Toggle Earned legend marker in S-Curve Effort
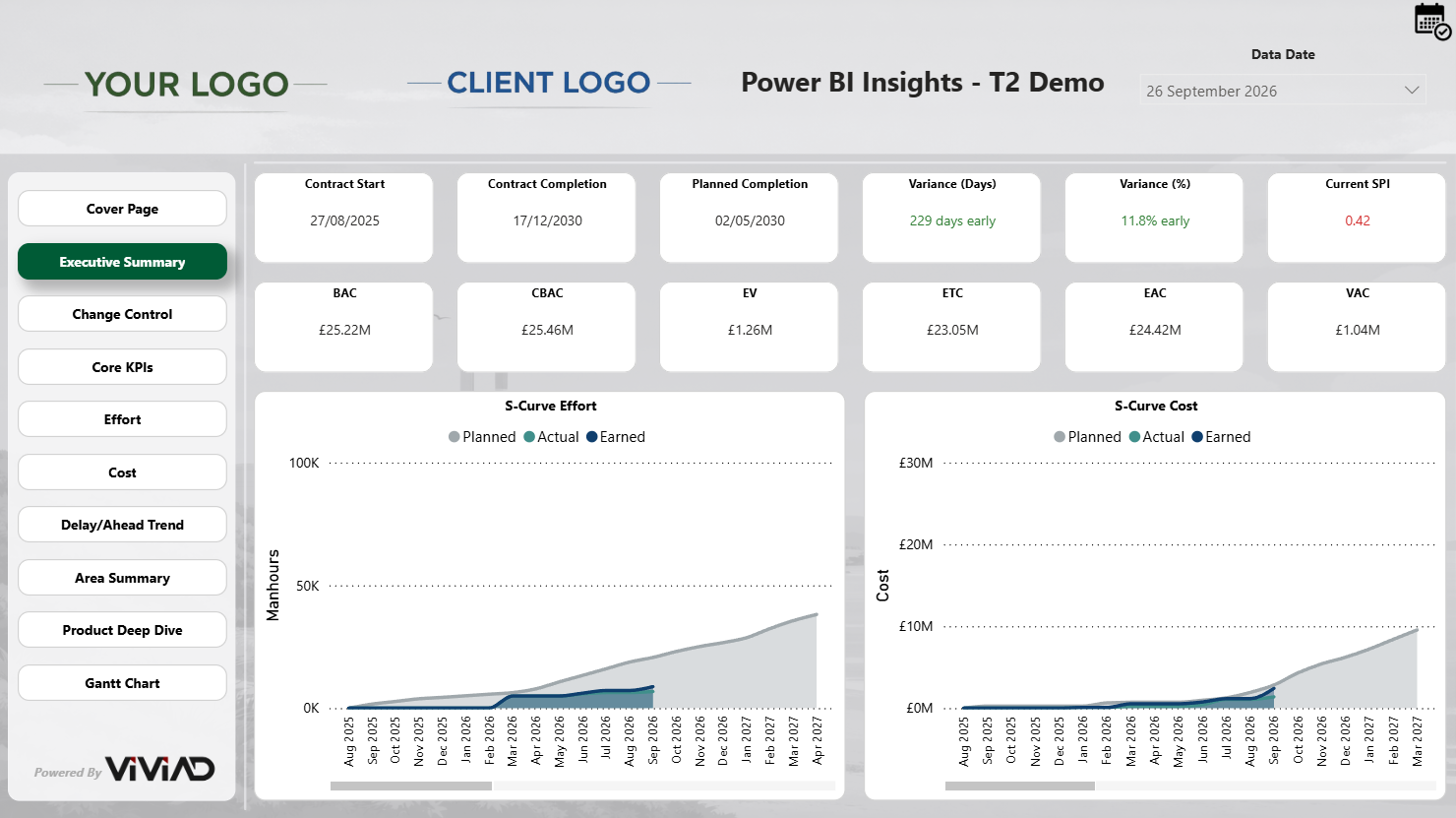 [x=592, y=437]
